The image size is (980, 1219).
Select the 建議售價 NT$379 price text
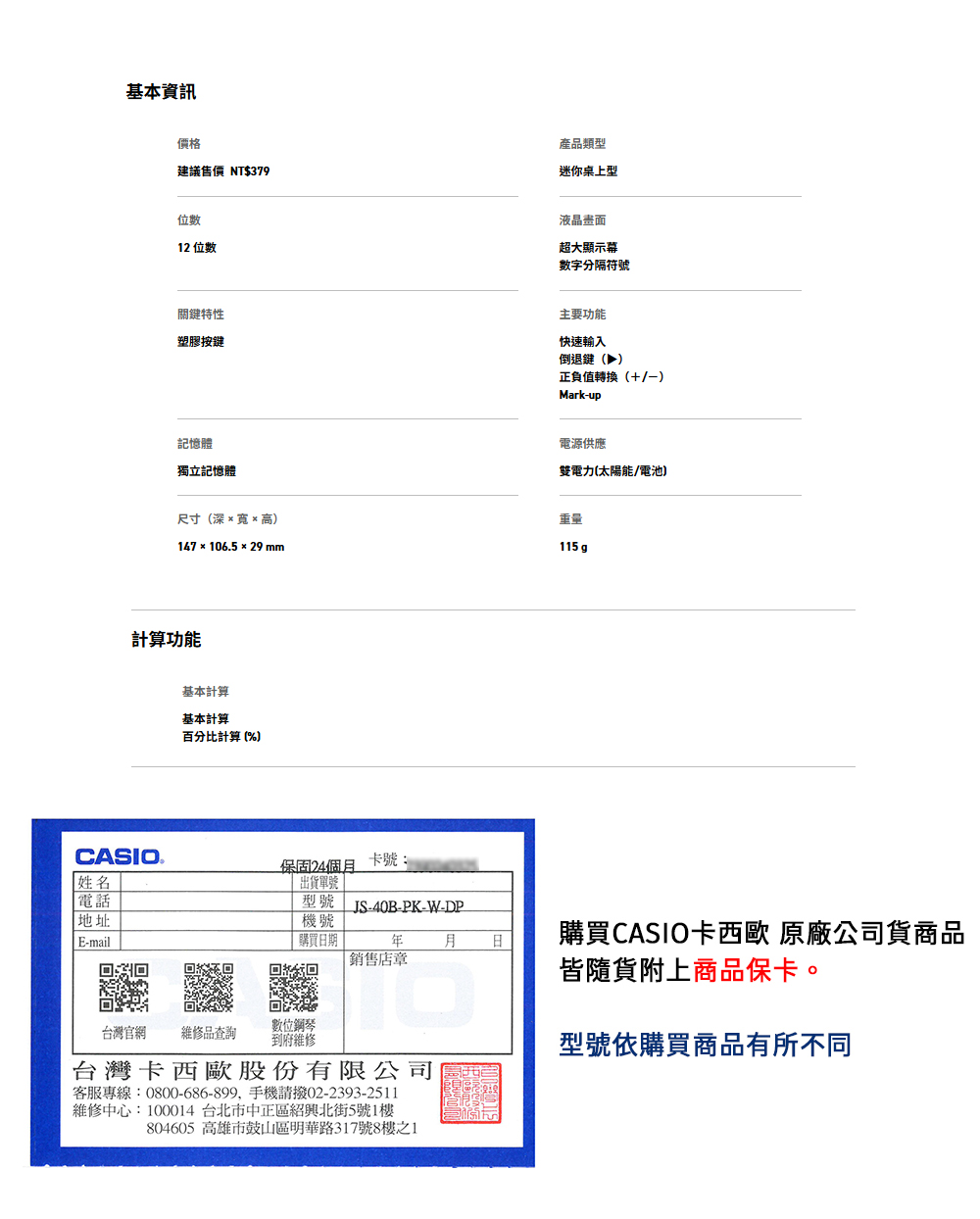[x=223, y=171]
